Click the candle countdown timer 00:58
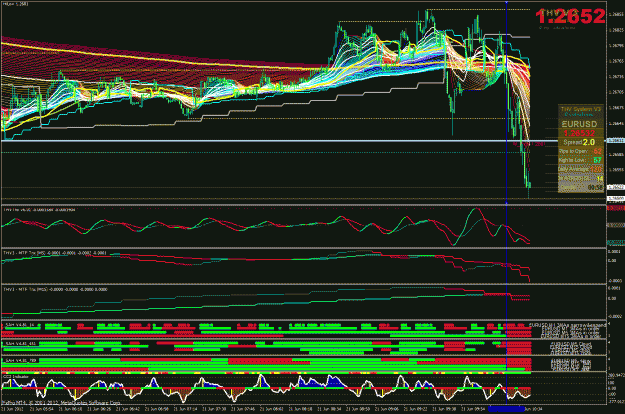Image resolution: width=625 pixels, height=414 pixels. point(595,187)
